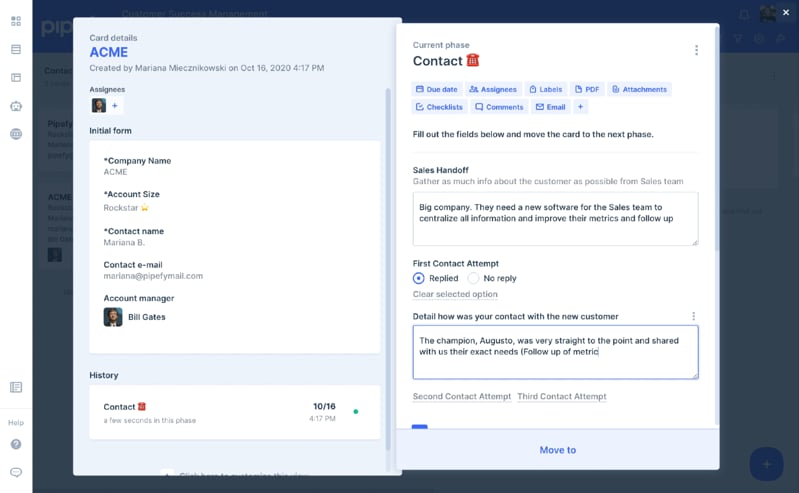The image size is (799, 493).
Task: Click the Move to button
Action: coord(557,450)
